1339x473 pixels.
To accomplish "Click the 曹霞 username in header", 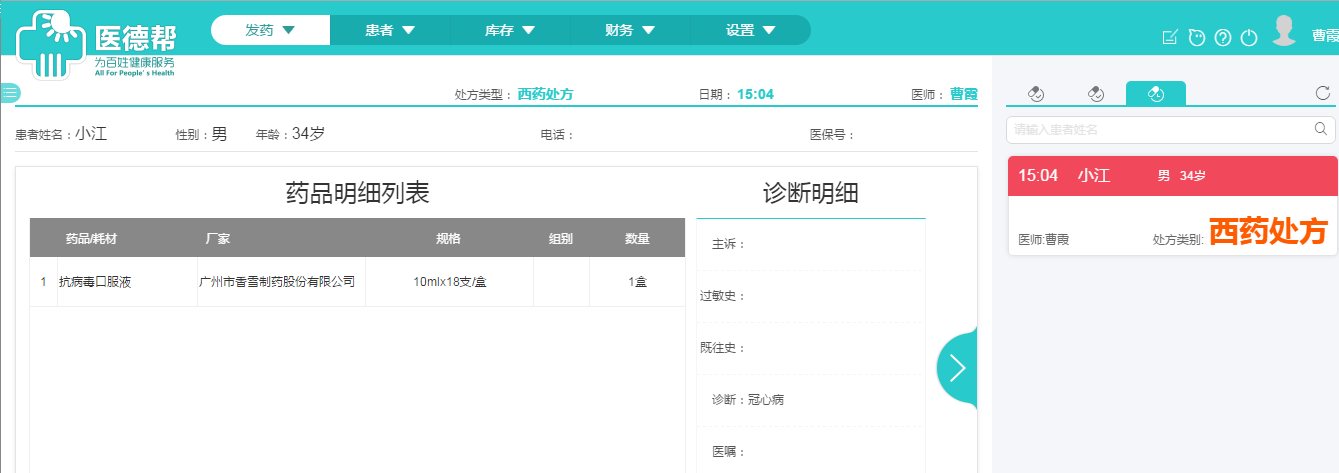I will pos(1325,35).
